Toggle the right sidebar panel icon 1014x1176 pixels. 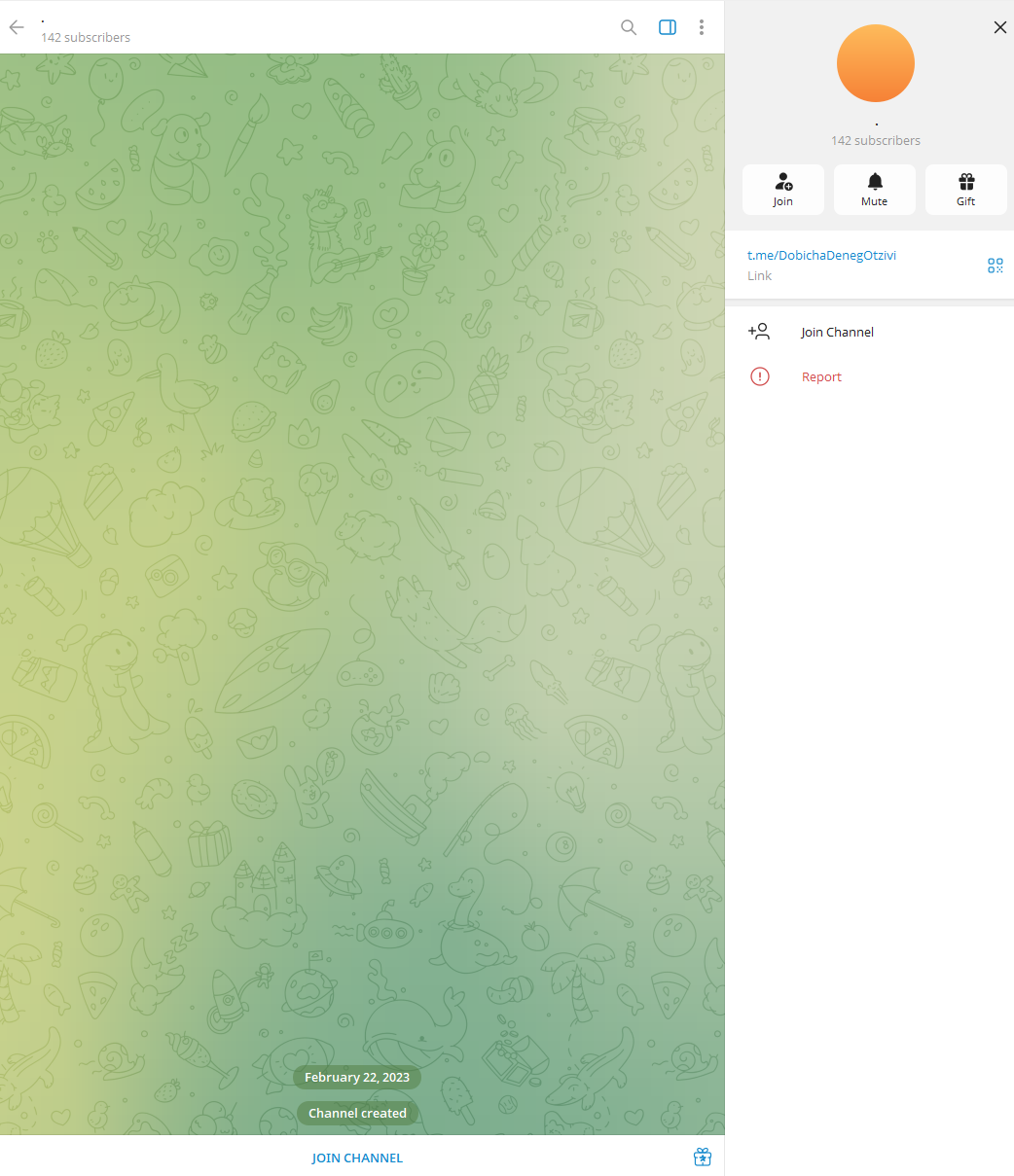click(x=668, y=27)
